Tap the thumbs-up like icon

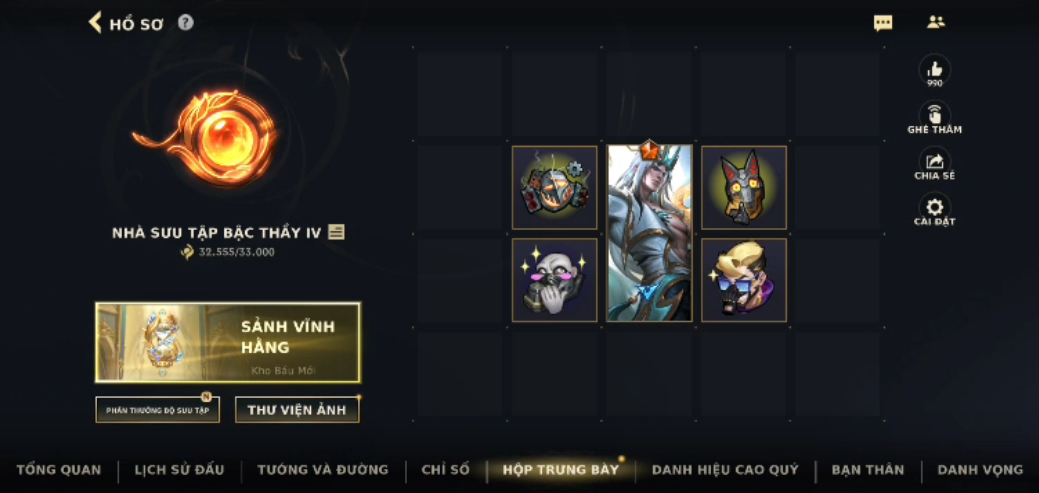click(934, 68)
